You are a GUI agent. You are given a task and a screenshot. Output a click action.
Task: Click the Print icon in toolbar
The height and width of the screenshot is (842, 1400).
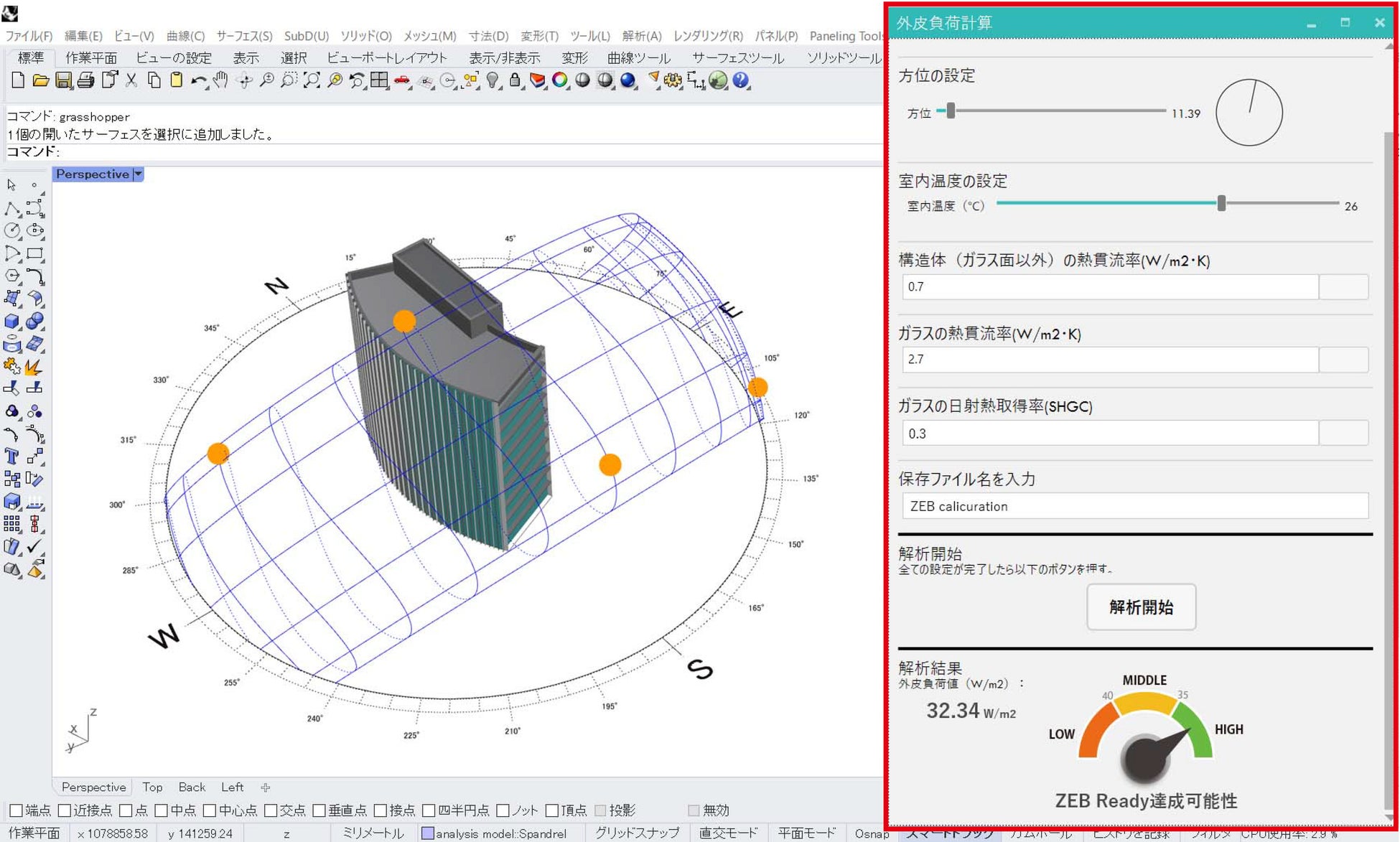tap(85, 80)
